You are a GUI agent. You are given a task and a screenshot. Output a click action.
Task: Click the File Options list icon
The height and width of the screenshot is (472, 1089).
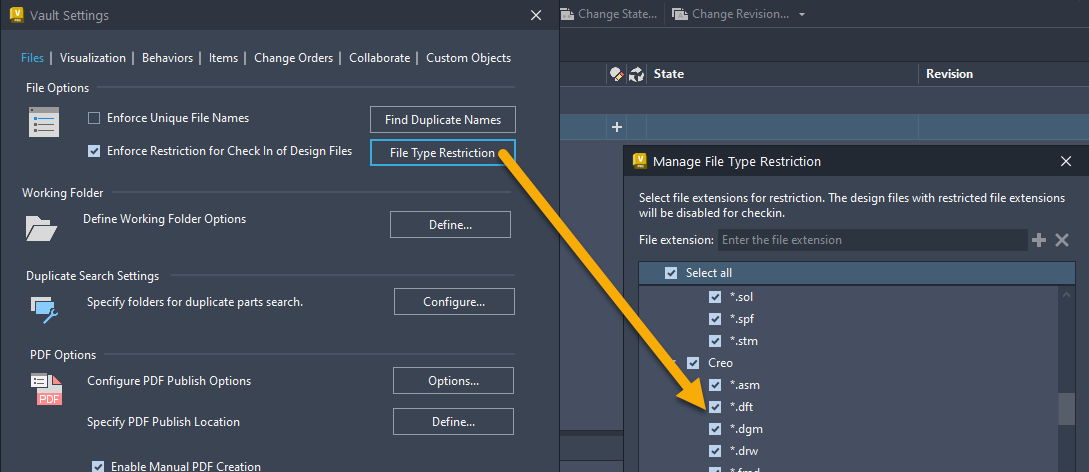click(45, 122)
